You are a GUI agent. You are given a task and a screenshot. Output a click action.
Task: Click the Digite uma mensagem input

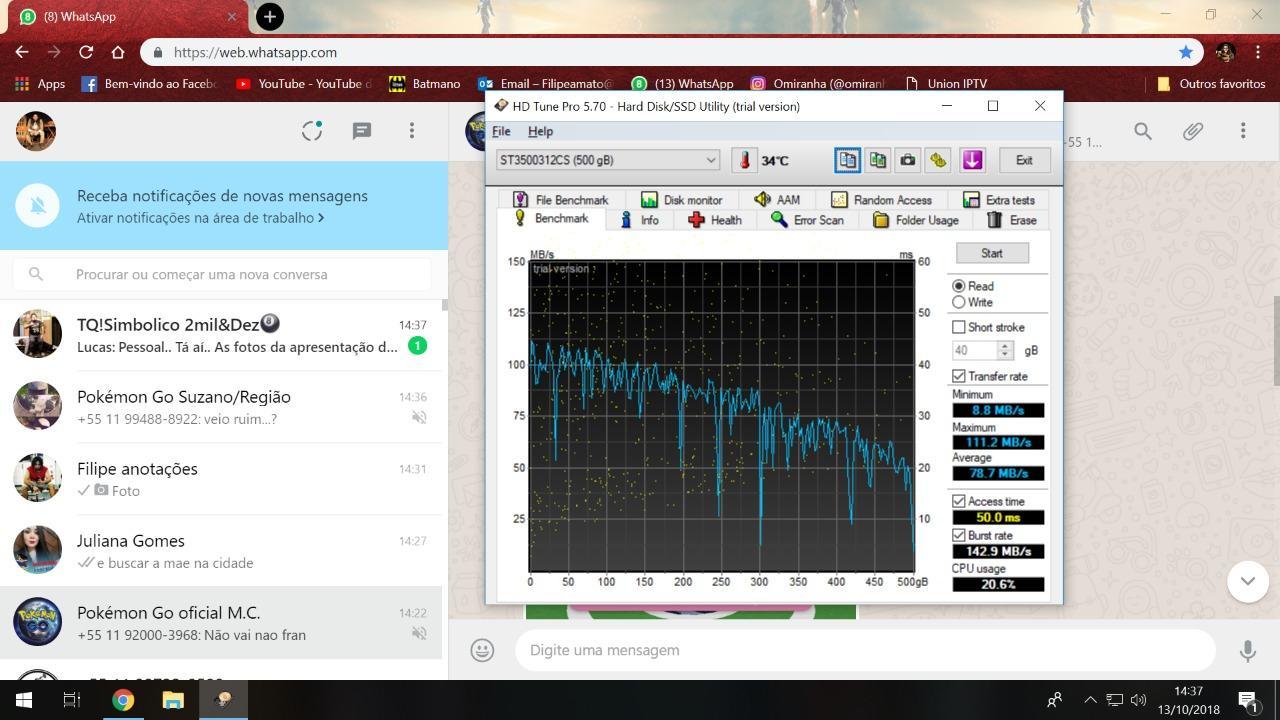coord(865,650)
